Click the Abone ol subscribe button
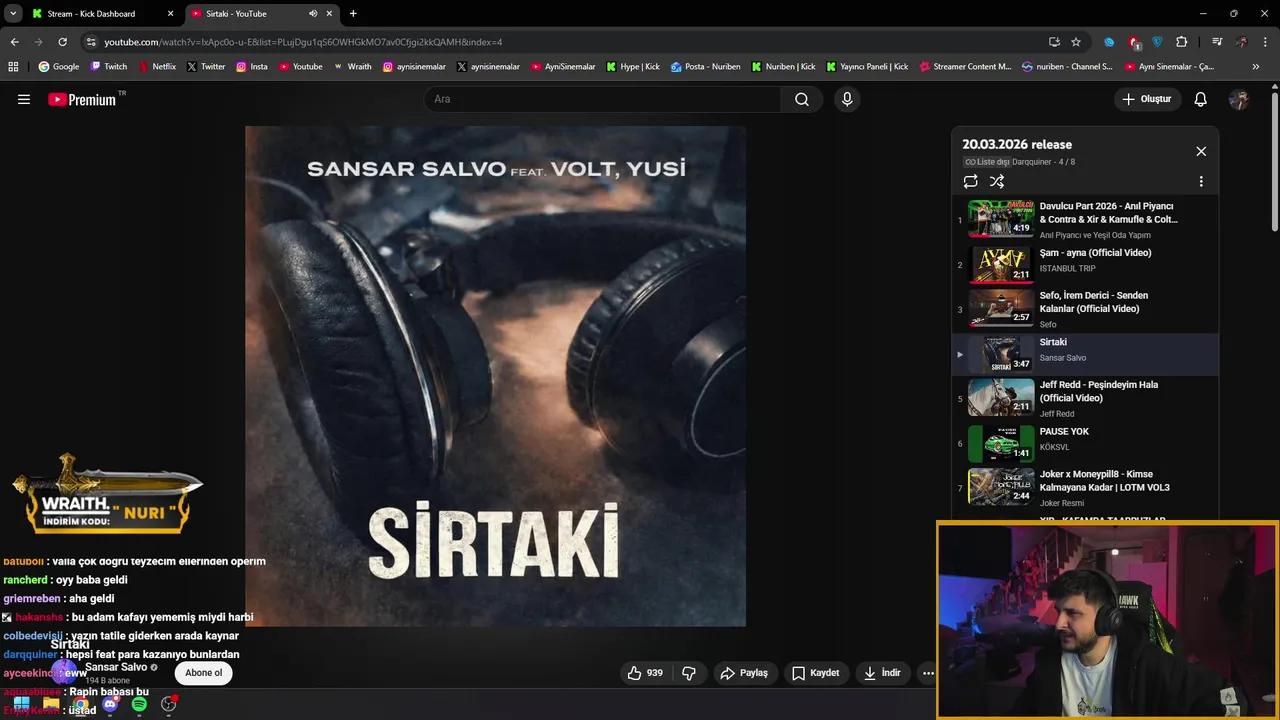 pos(204,673)
